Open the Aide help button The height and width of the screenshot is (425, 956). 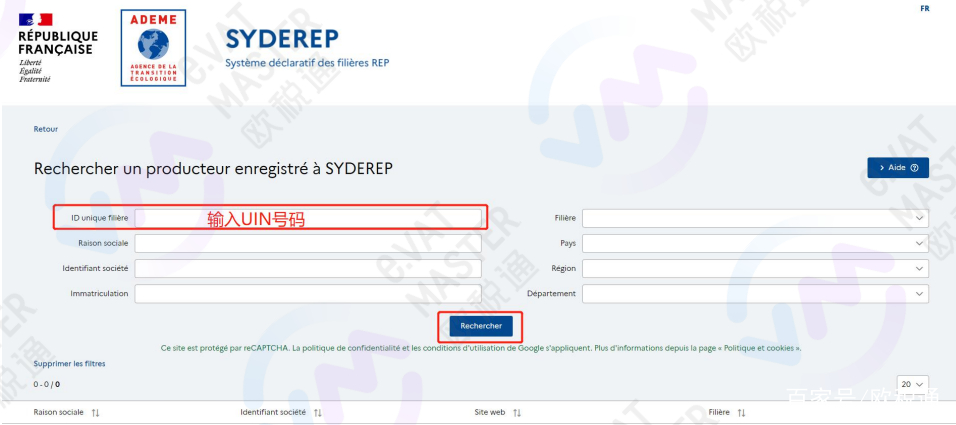point(898,168)
